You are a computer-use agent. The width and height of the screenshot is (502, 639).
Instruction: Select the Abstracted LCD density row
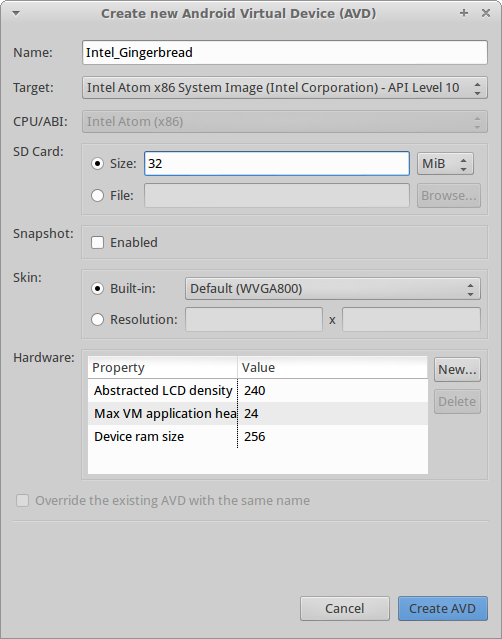click(258, 390)
